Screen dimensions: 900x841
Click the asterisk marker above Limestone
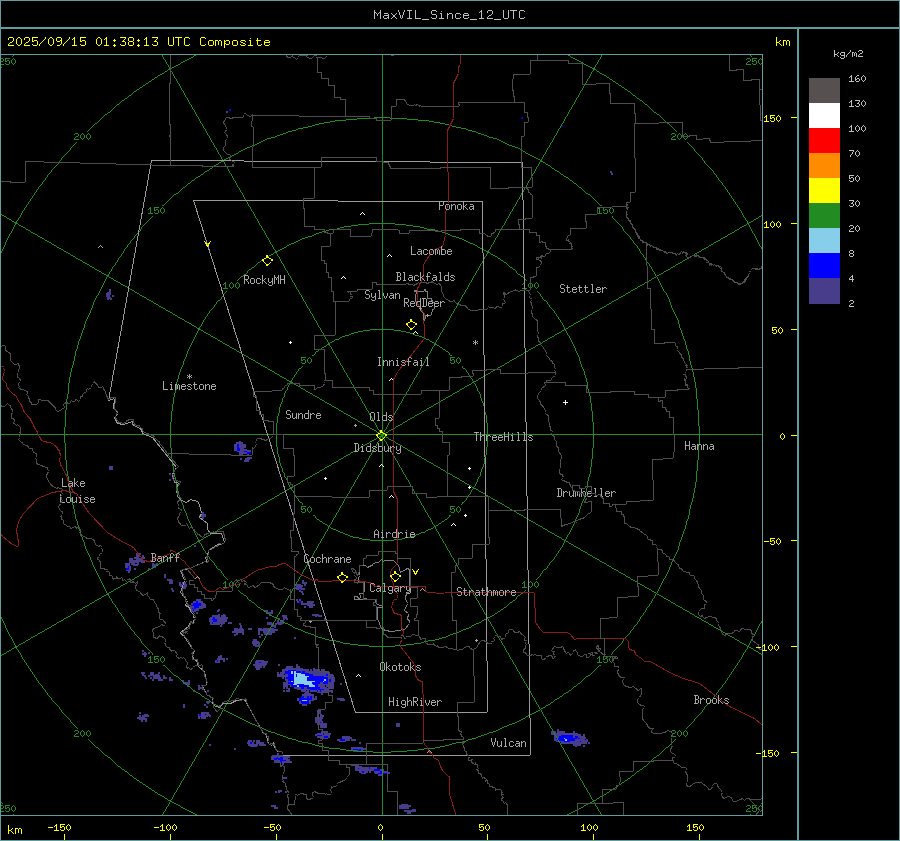189,377
